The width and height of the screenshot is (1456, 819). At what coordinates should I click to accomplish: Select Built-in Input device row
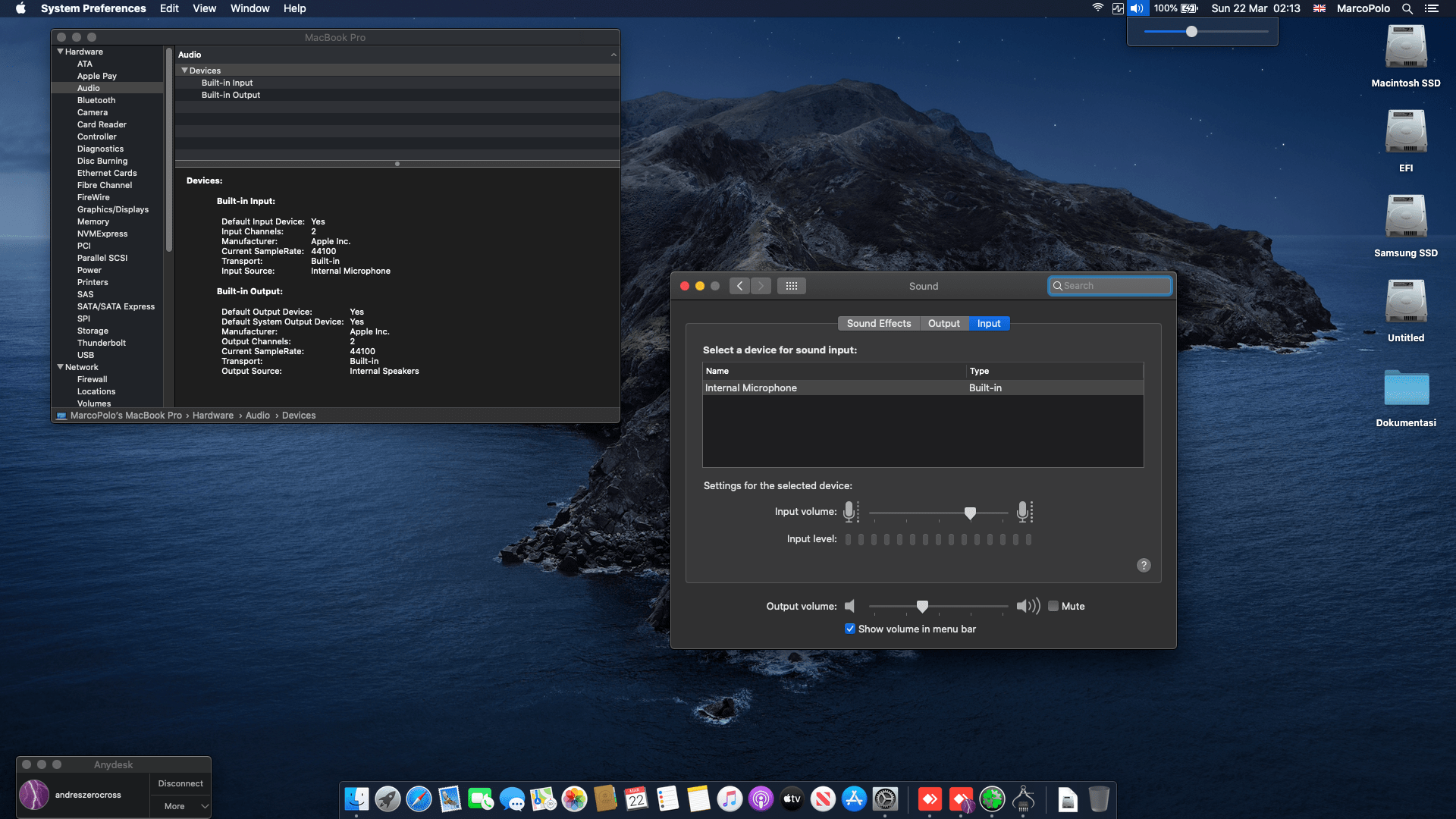click(x=397, y=83)
